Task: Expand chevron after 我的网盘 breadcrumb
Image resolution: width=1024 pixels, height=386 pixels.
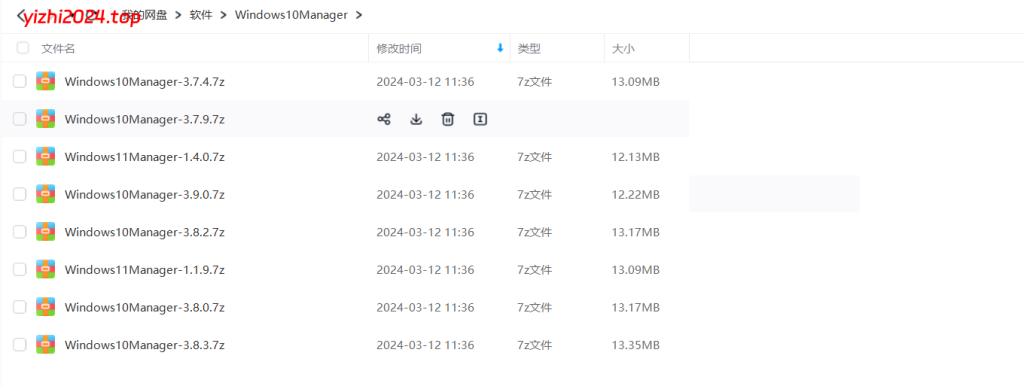Action: [x=178, y=15]
